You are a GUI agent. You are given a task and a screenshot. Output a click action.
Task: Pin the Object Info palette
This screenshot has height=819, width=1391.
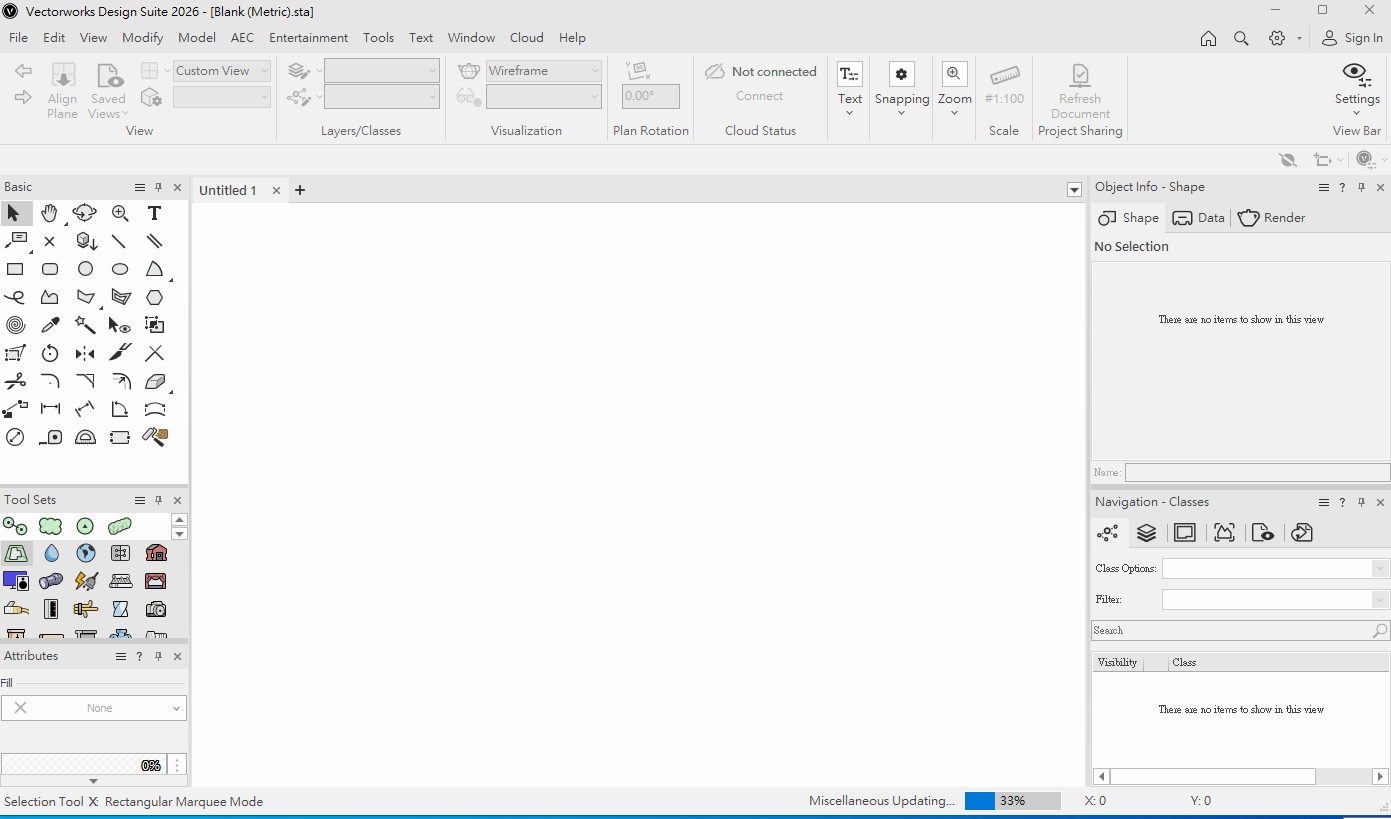tap(1361, 187)
